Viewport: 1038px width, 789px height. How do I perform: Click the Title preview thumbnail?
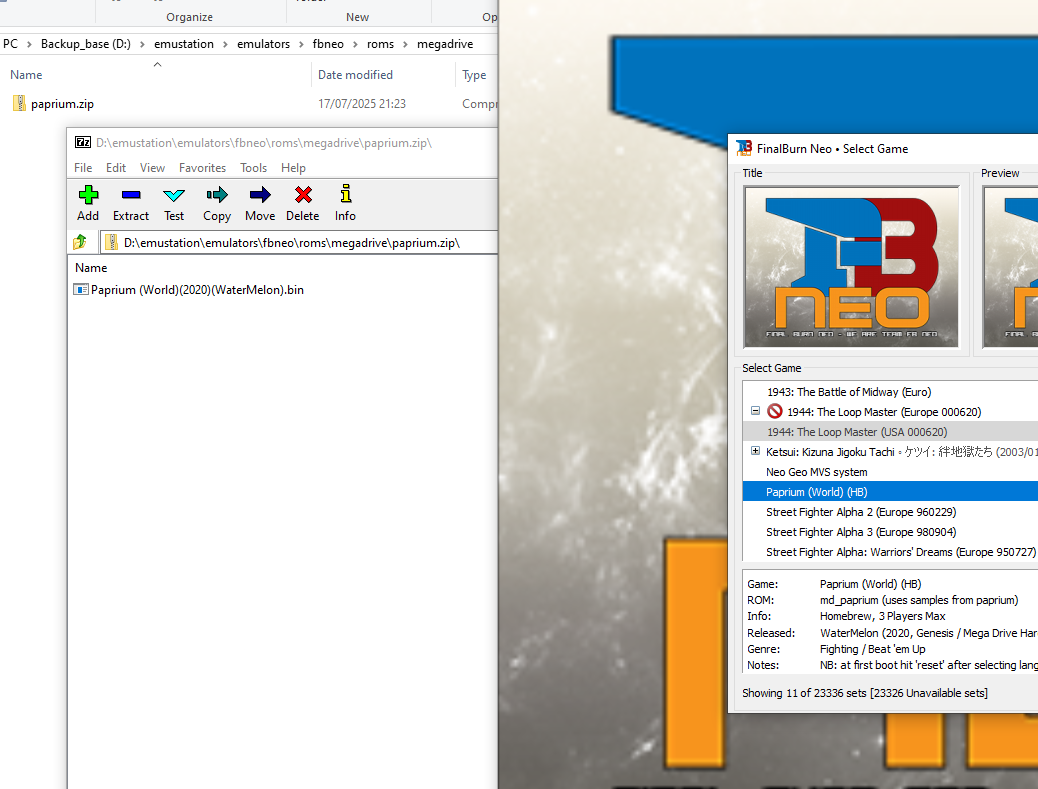(851, 267)
